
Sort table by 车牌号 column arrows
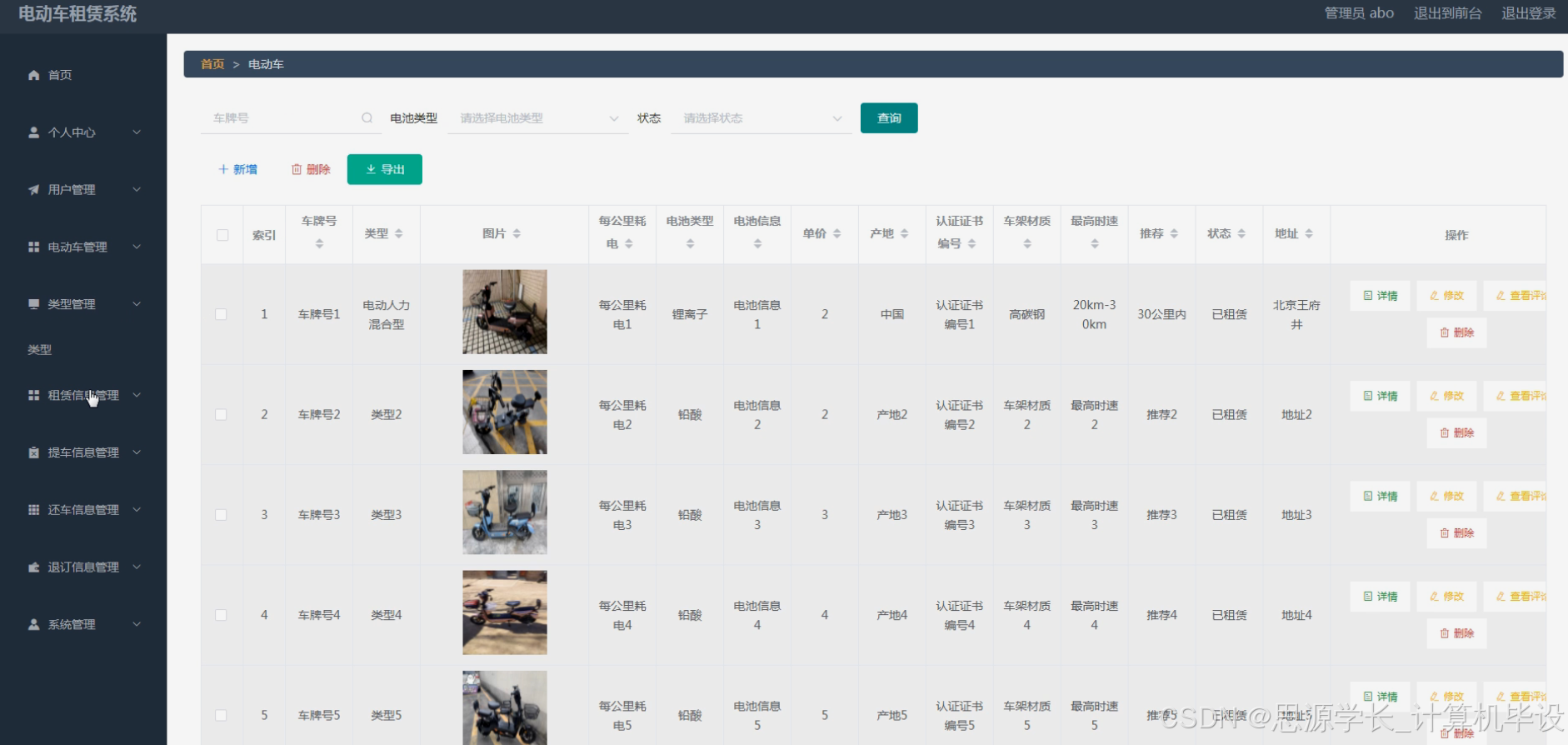tap(319, 244)
